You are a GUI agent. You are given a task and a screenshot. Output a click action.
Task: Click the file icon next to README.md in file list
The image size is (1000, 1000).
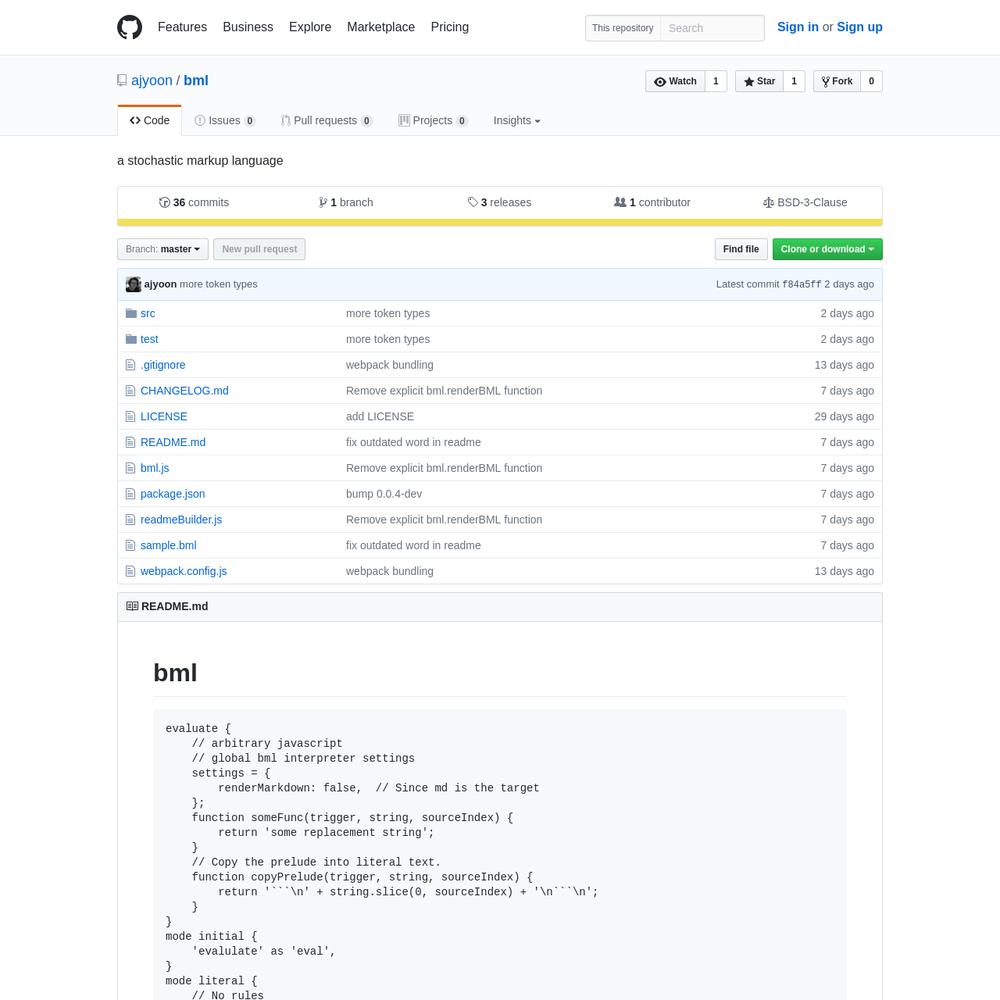pos(130,443)
